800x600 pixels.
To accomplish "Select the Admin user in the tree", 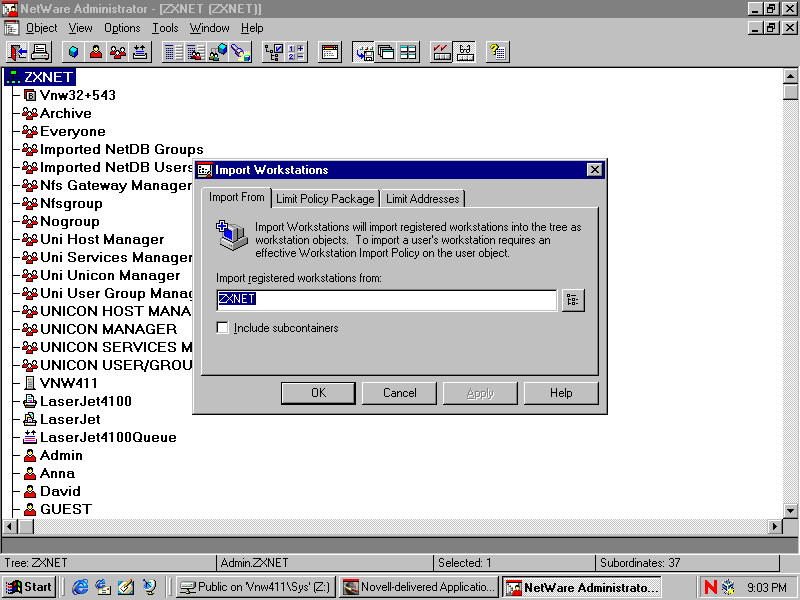I will coord(53,455).
